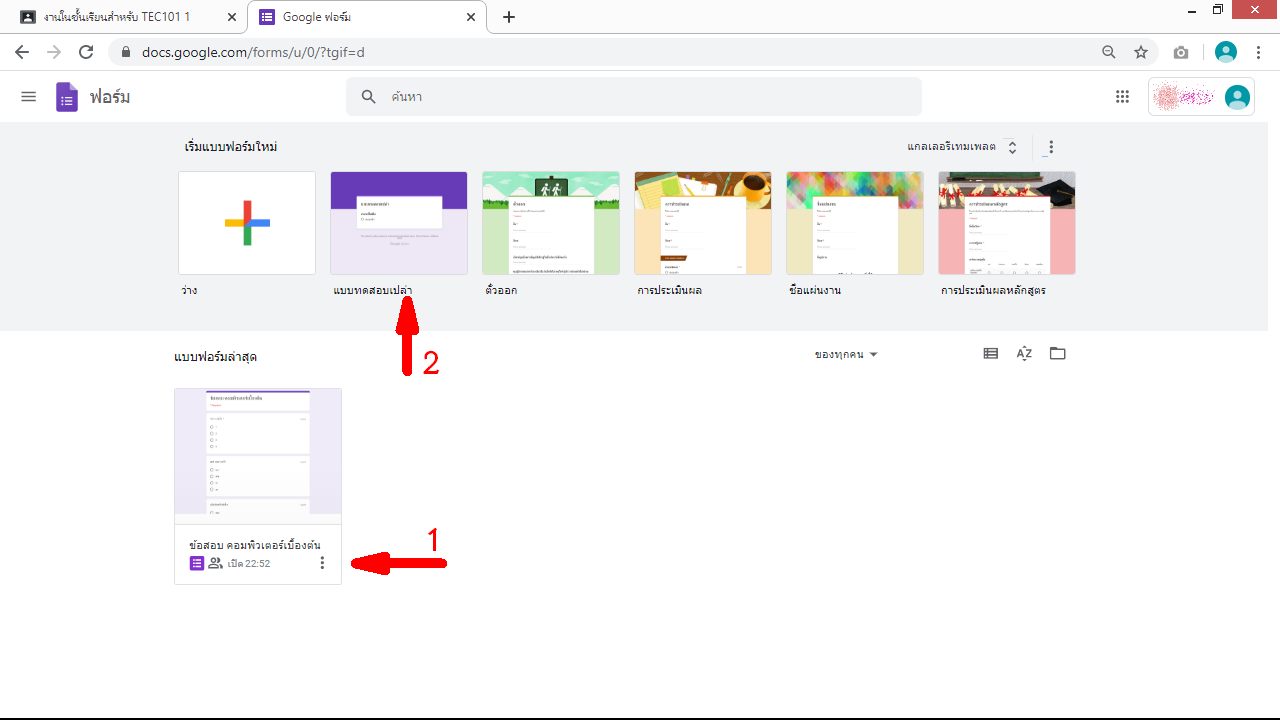Open the Google apps grid launcher
This screenshot has width=1280, height=720.
click(x=1122, y=97)
